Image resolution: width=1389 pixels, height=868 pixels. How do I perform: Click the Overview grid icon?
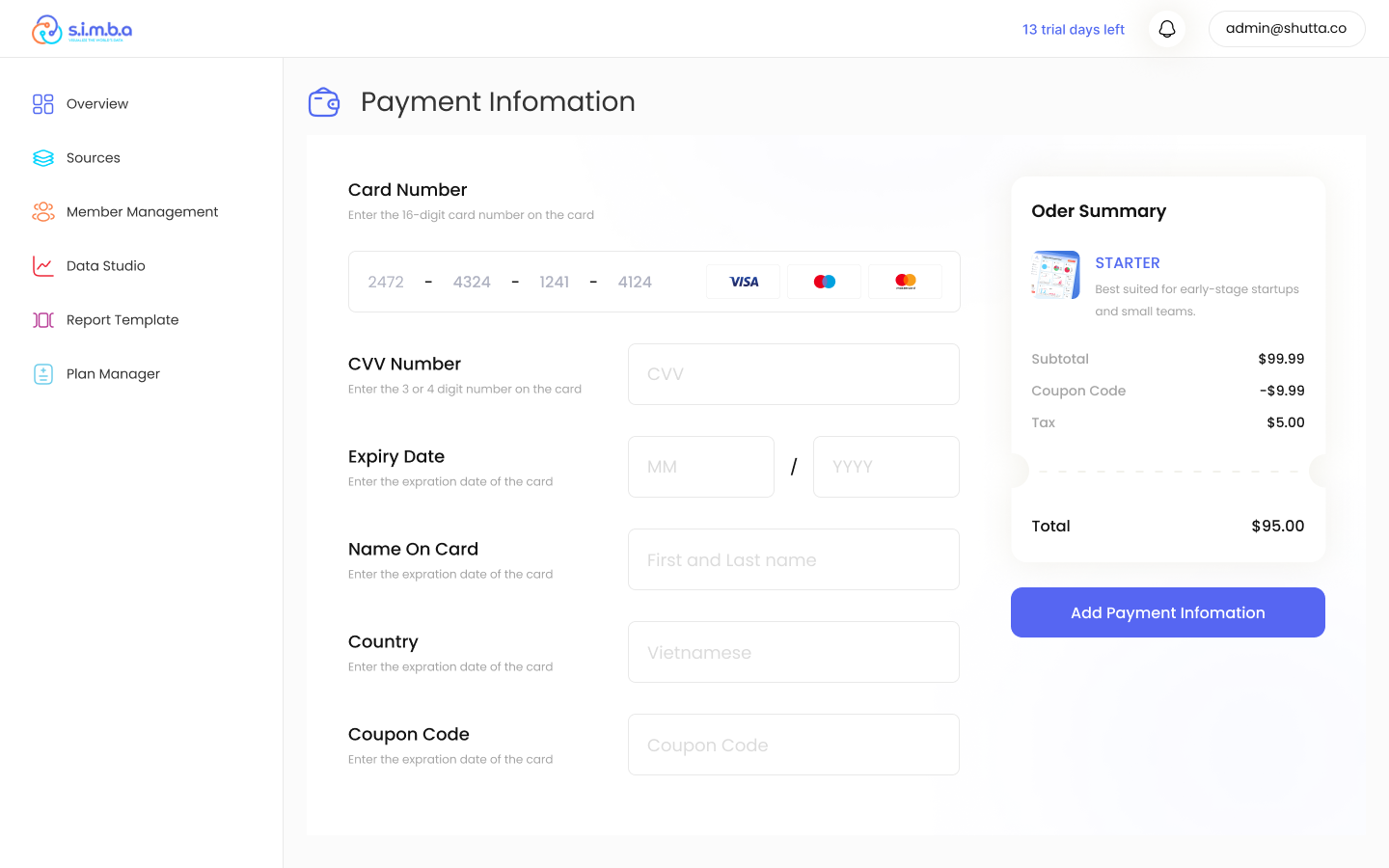coord(43,104)
